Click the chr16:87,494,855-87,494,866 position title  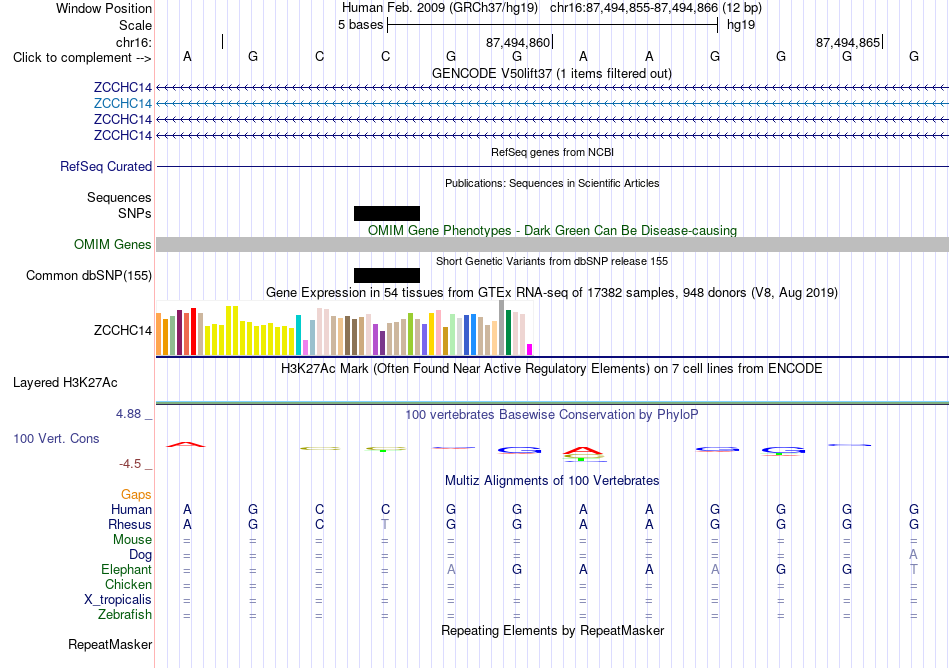click(634, 8)
